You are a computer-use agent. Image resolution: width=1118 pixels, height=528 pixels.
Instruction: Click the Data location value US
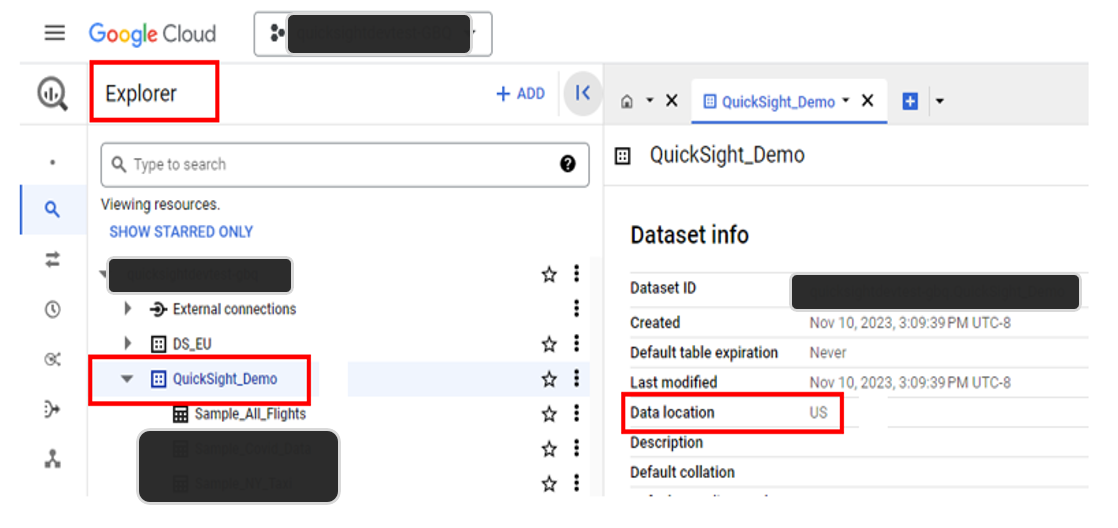819,413
